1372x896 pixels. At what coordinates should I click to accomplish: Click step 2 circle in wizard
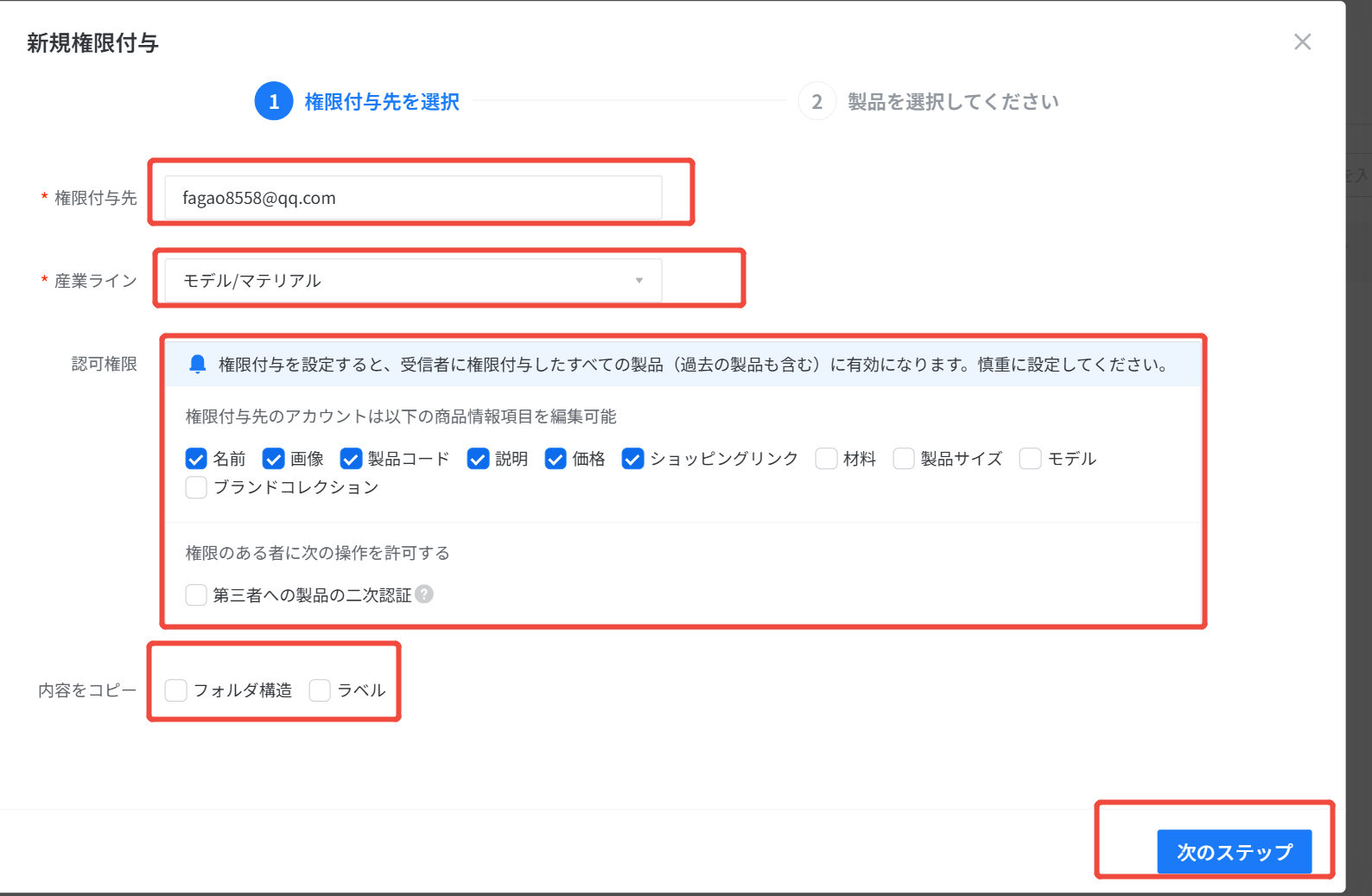[x=816, y=101]
